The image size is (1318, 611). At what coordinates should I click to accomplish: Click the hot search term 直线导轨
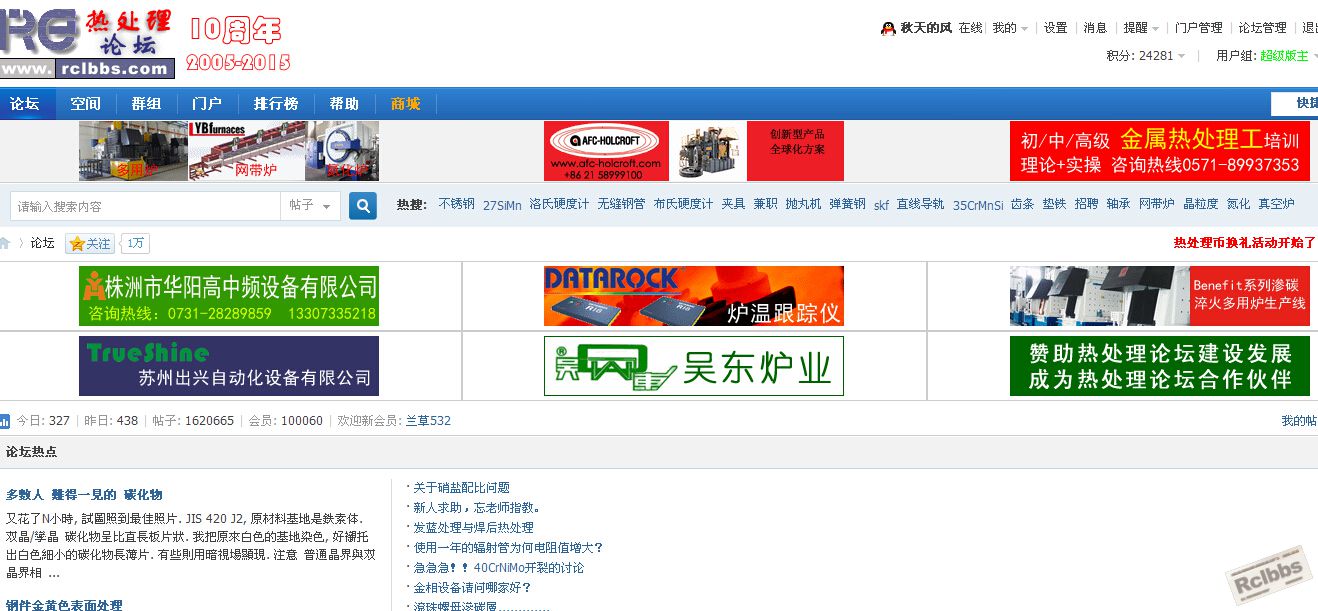point(920,204)
